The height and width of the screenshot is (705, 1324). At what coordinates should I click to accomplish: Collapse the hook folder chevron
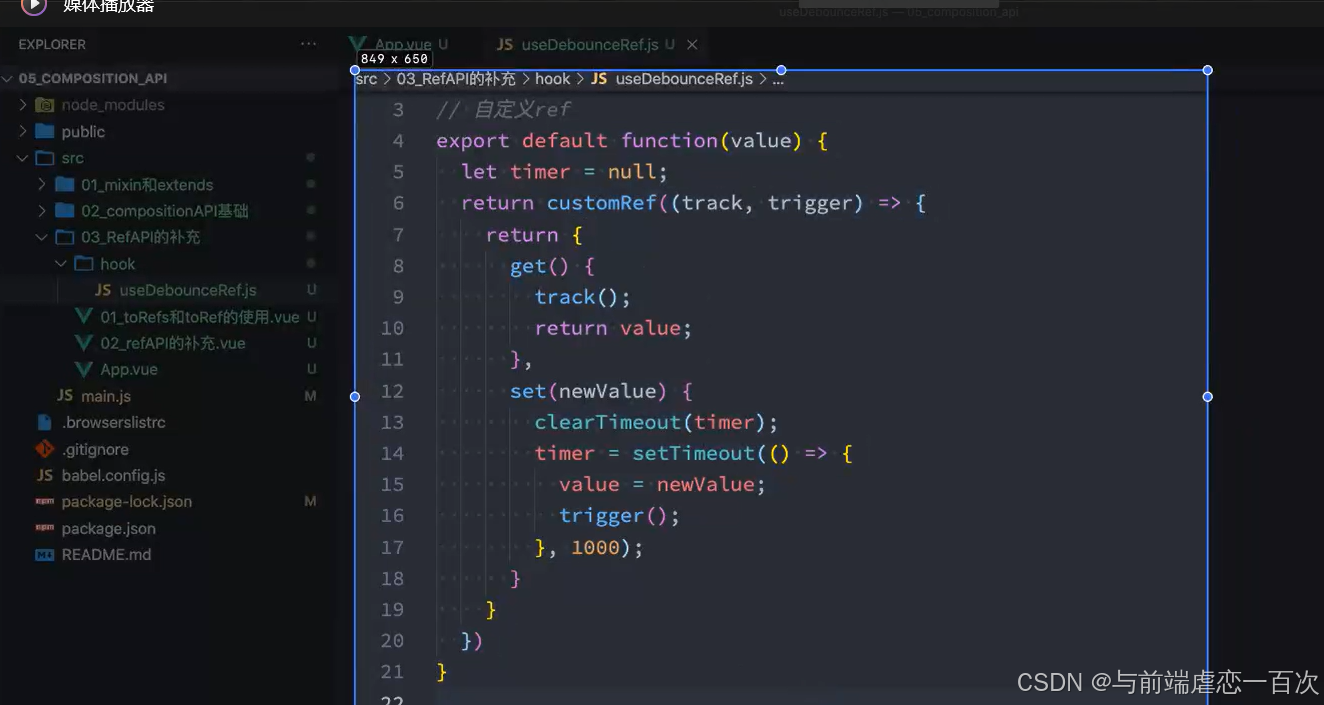(62, 264)
